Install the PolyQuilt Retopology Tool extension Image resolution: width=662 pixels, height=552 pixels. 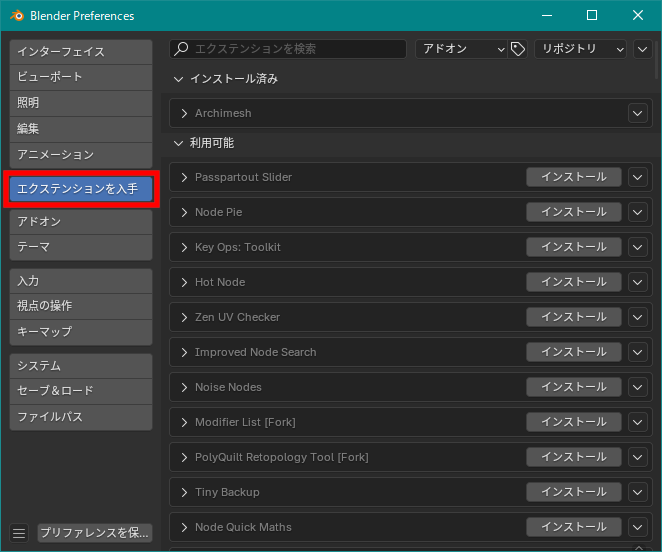tap(574, 457)
